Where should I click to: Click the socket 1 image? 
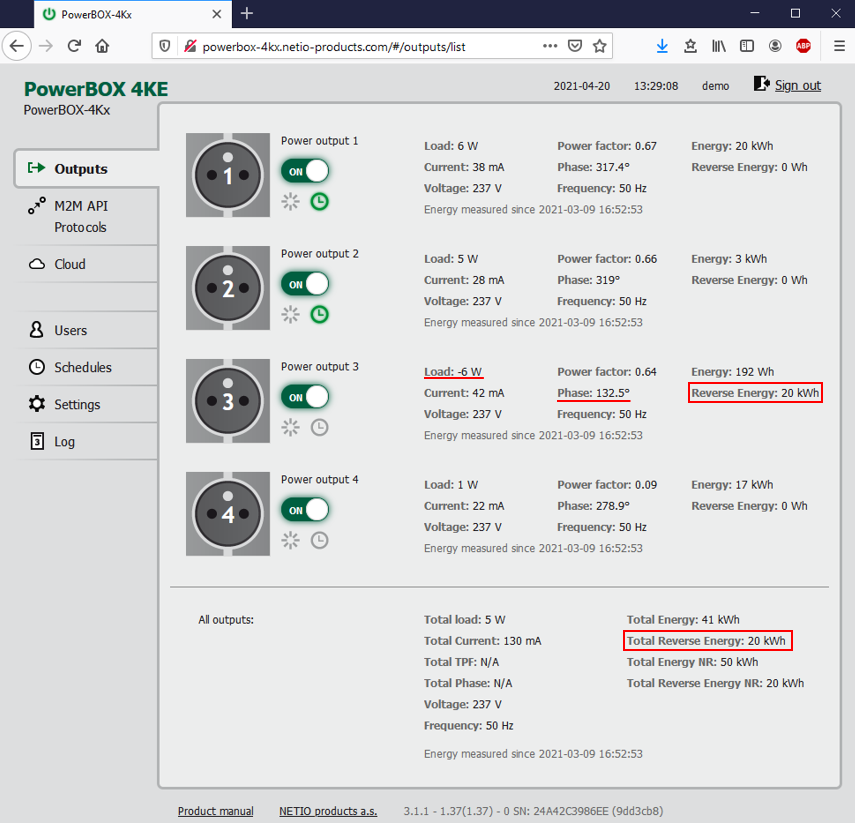click(x=228, y=175)
